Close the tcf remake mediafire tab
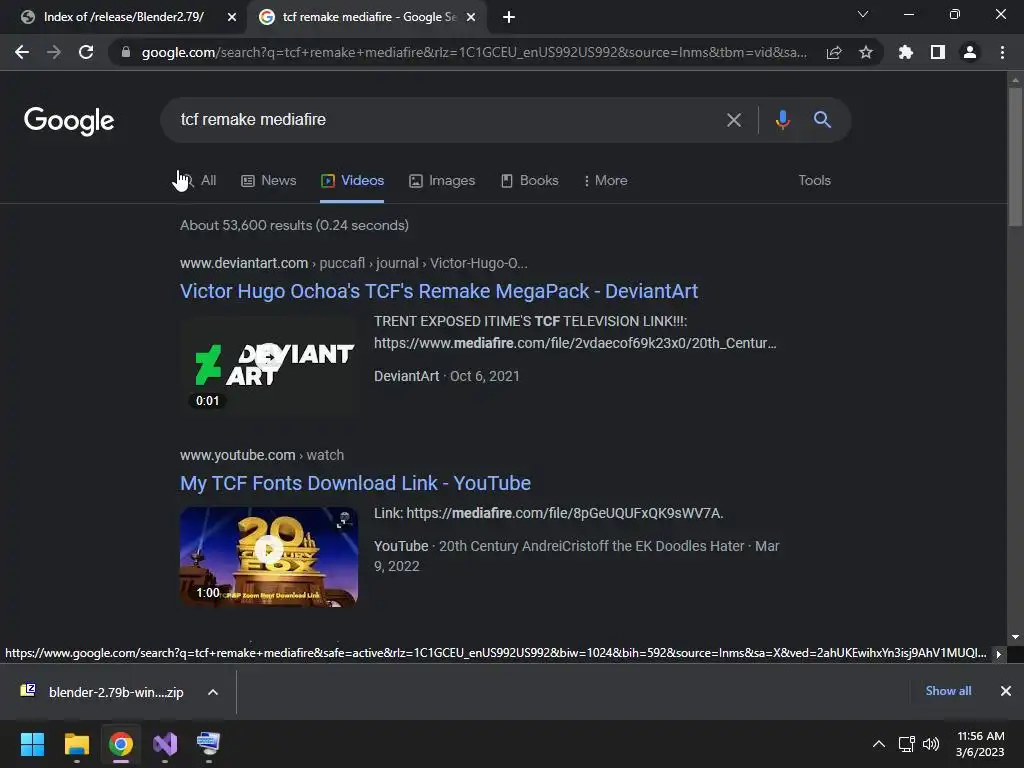 coord(471,18)
